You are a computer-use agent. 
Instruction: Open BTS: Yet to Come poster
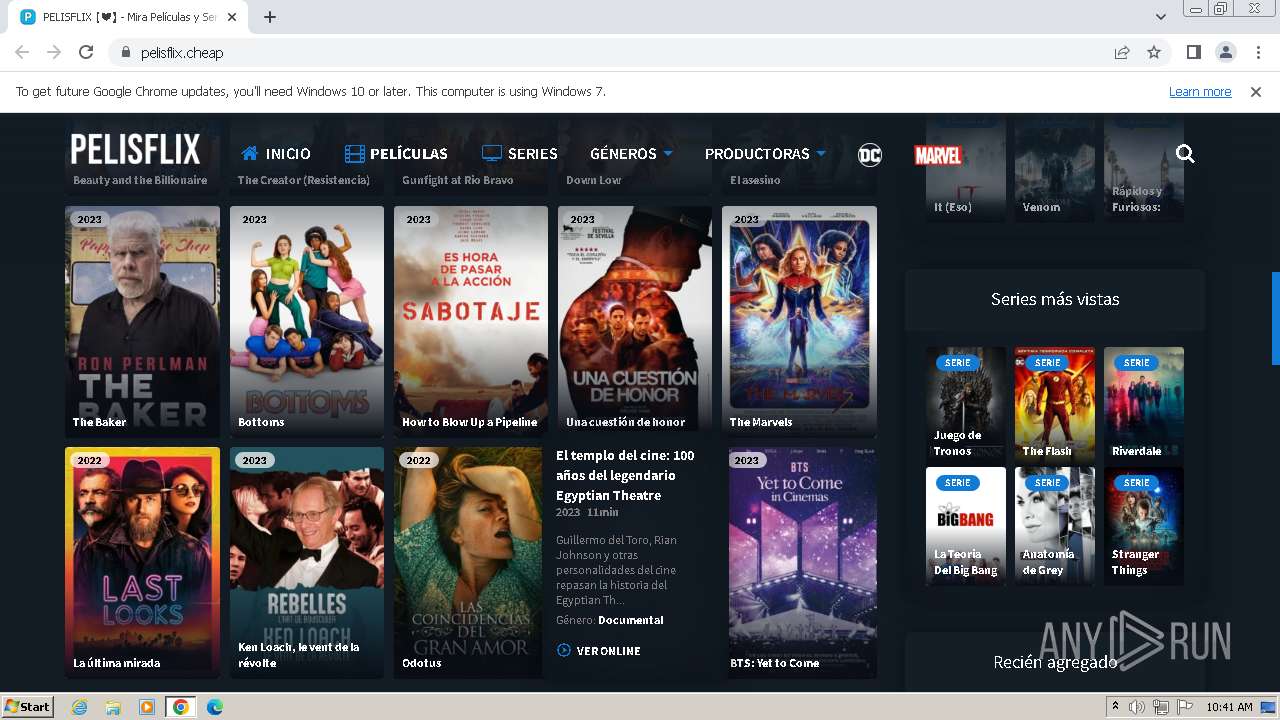click(803, 563)
